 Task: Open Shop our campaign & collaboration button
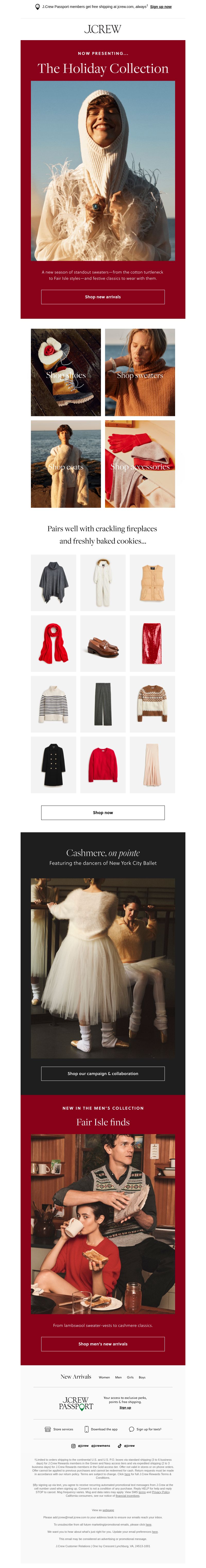pyautogui.click(x=103, y=1073)
